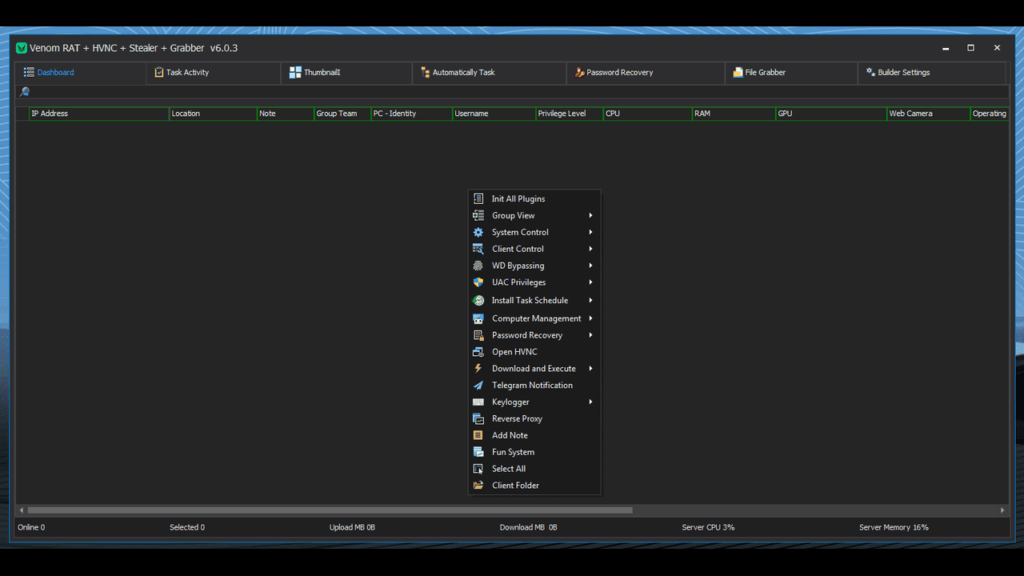Expand the WD Bypassing submenu arrow

click(x=590, y=266)
